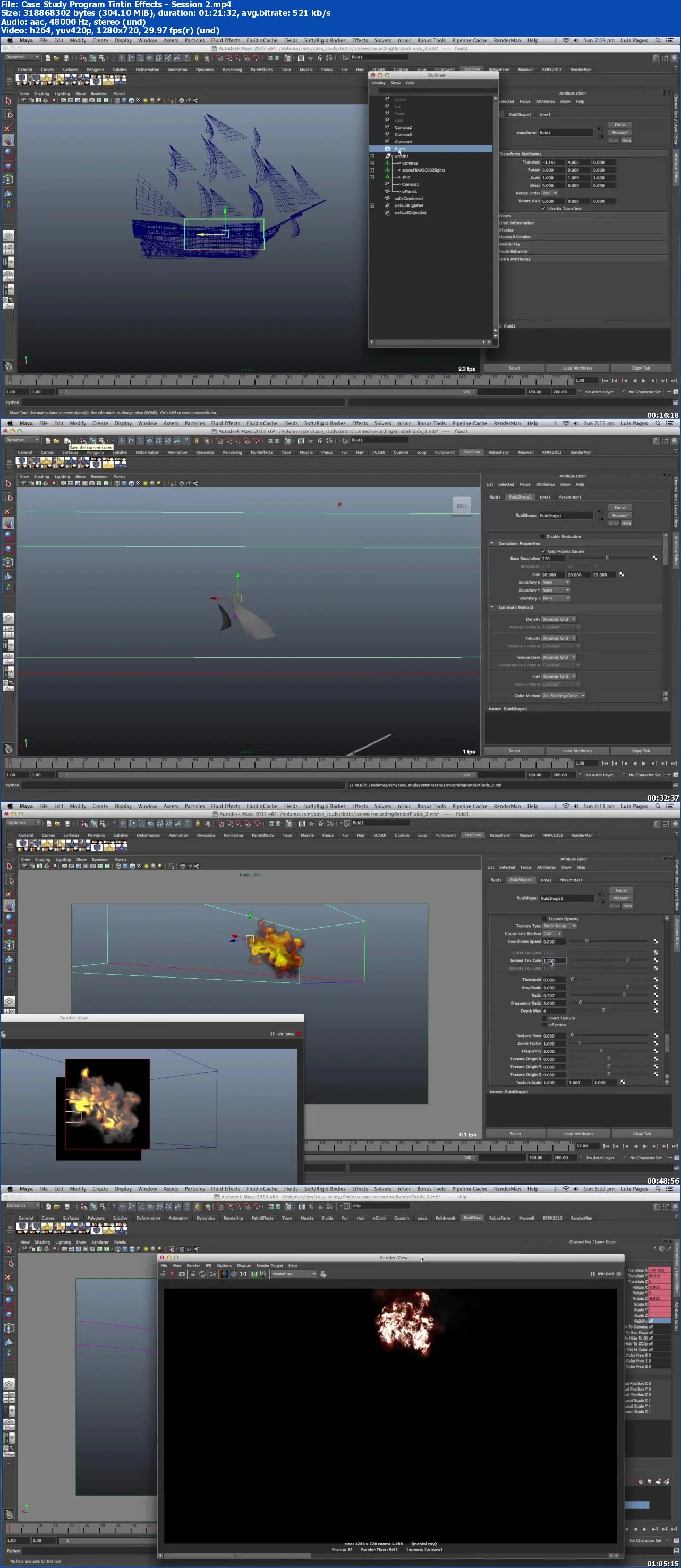Click the 1:1 real size icon in Render View
681x1568 pixels.
[x=243, y=1274]
